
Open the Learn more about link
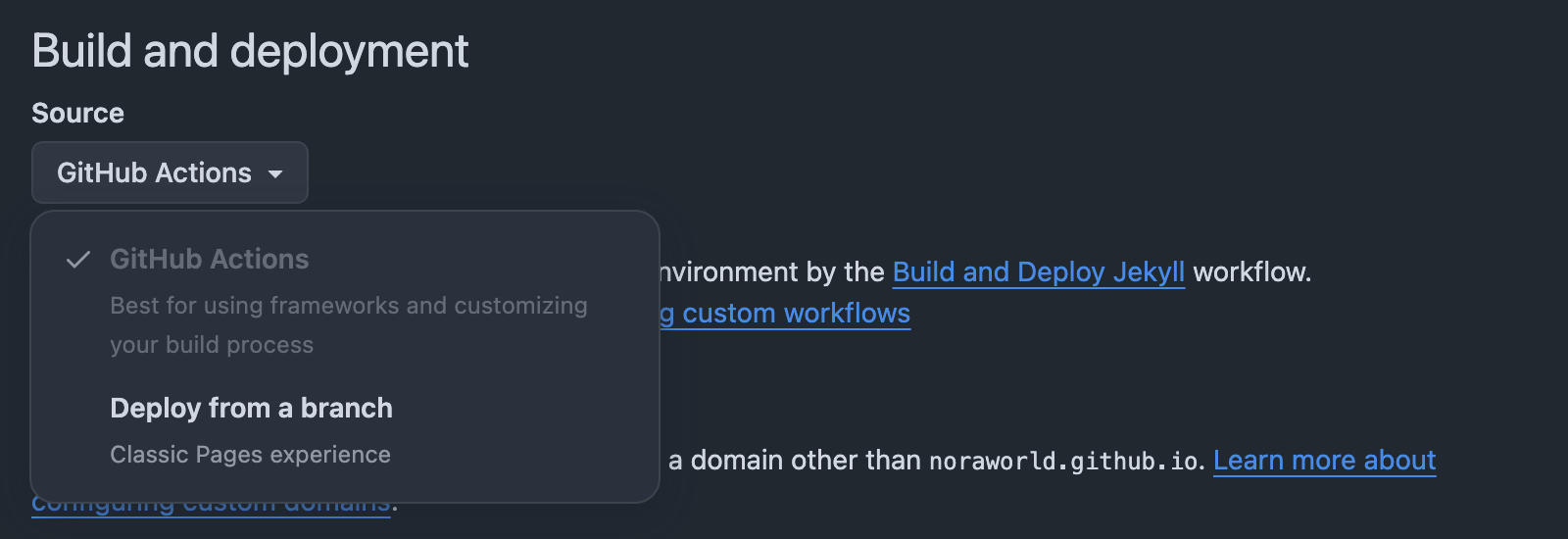click(1325, 460)
